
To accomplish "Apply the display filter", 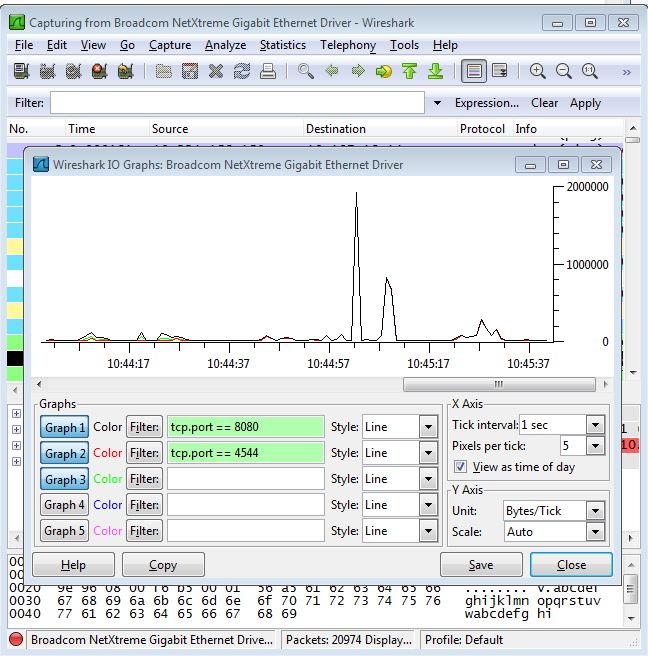I will tap(585, 103).
